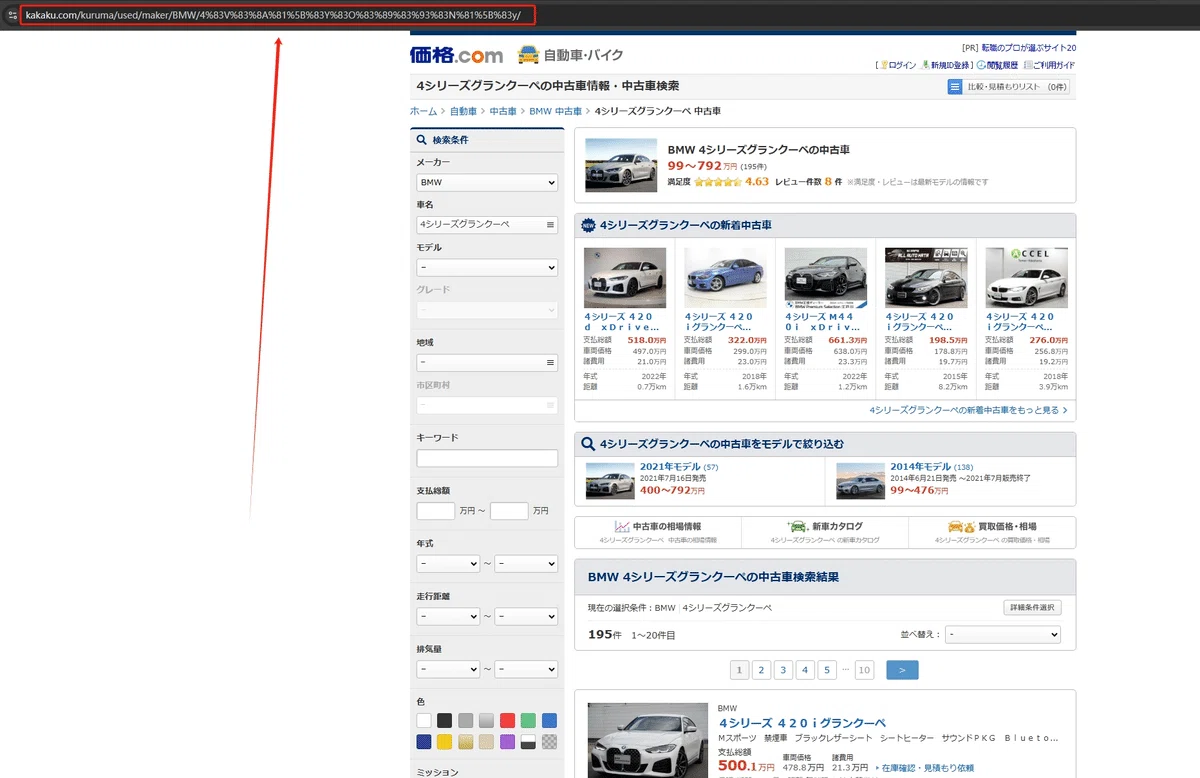
Task: Click the 中古車 breadcrumb link
Action: [503, 111]
